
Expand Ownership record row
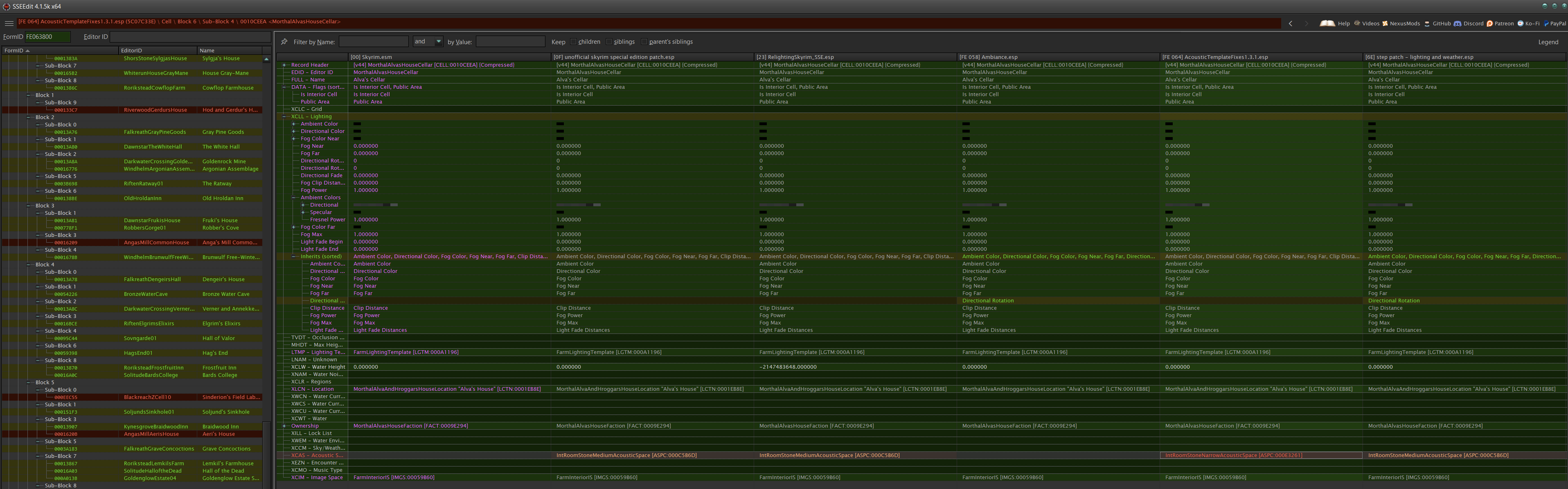(284, 426)
